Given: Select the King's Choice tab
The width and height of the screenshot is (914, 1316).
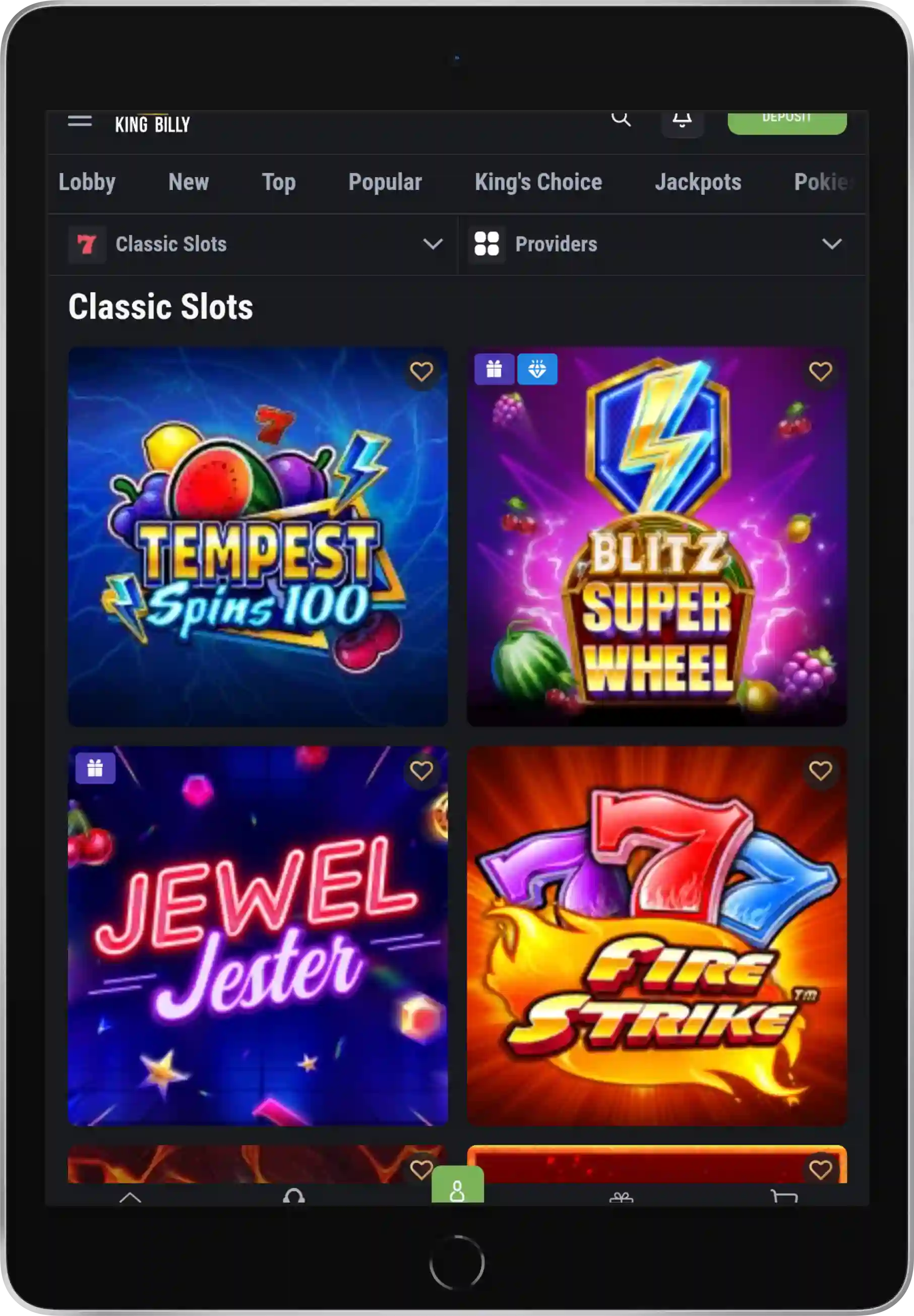Looking at the screenshot, I should [538, 182].
